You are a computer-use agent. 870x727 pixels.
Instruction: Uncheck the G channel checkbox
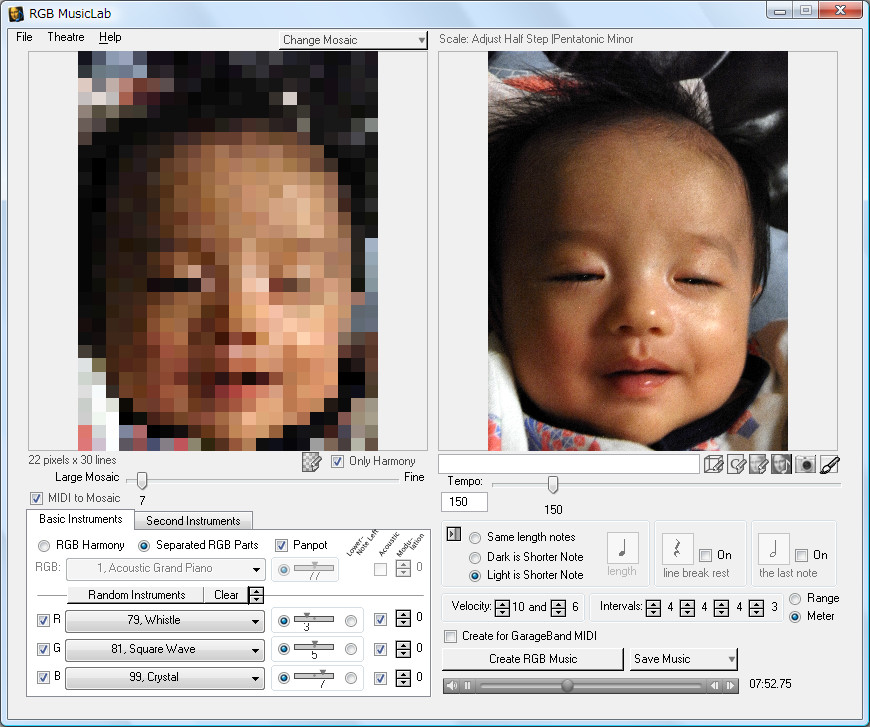tap(43, 649)
